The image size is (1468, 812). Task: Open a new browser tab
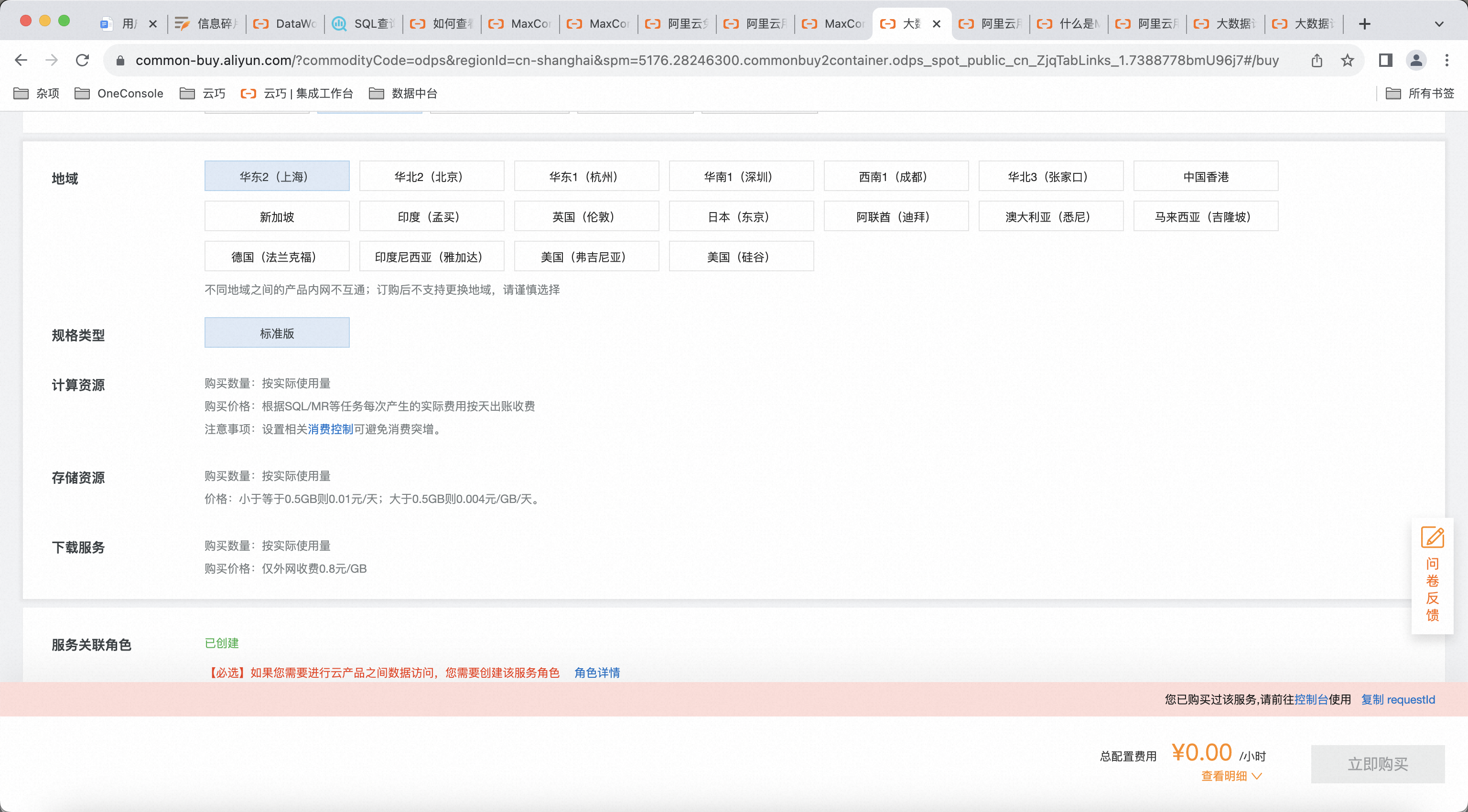click(x=1364, y=23)
